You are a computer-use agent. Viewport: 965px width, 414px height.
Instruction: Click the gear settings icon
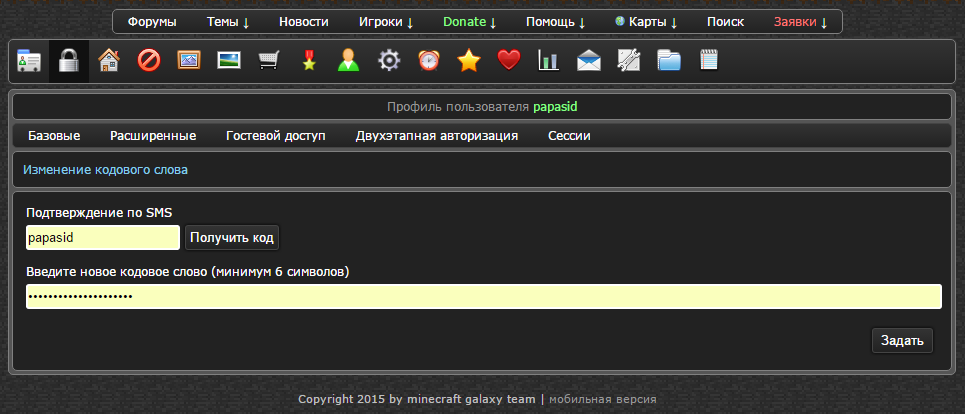(389, 61)
